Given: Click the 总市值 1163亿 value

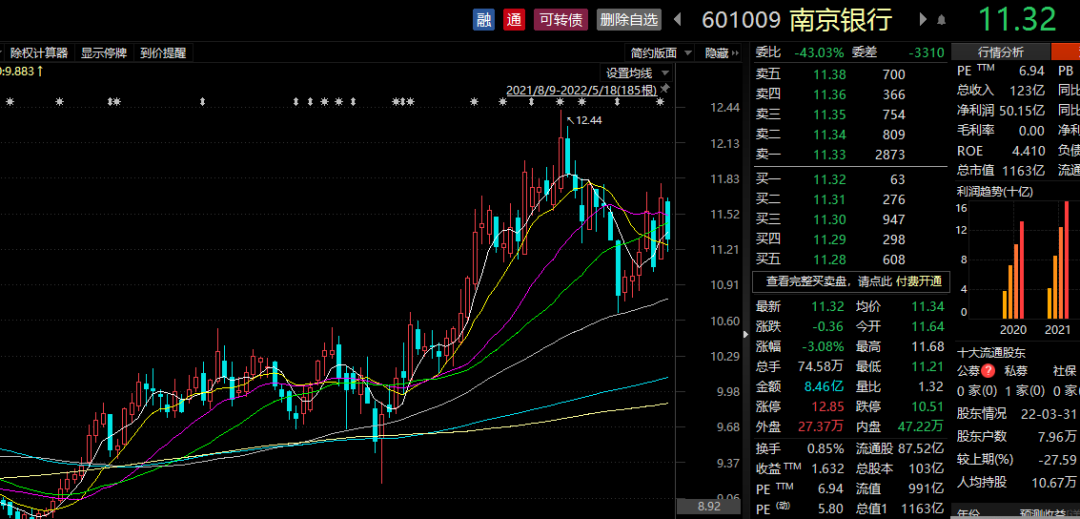Looking at the screenshot, I should tap(1025, 170).
